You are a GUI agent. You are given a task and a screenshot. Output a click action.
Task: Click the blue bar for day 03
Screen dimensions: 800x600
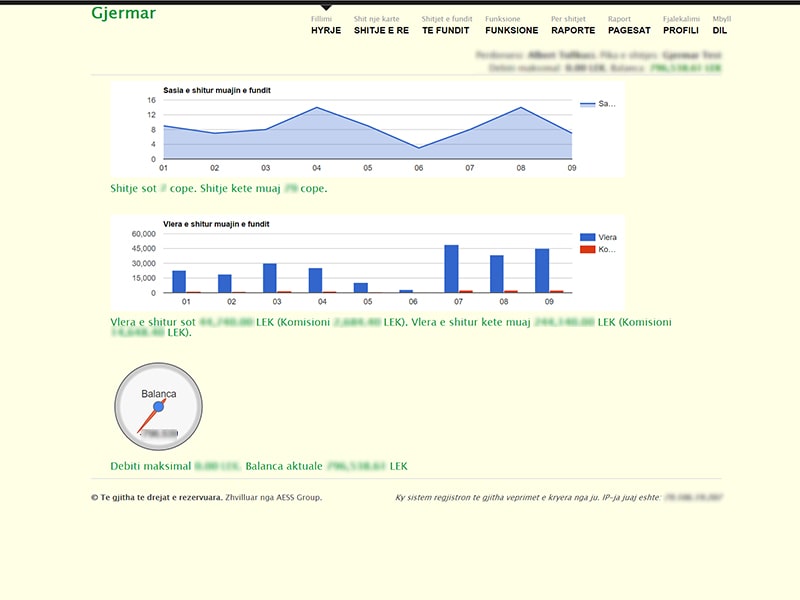pyautogui.click(x=270, y=278)
